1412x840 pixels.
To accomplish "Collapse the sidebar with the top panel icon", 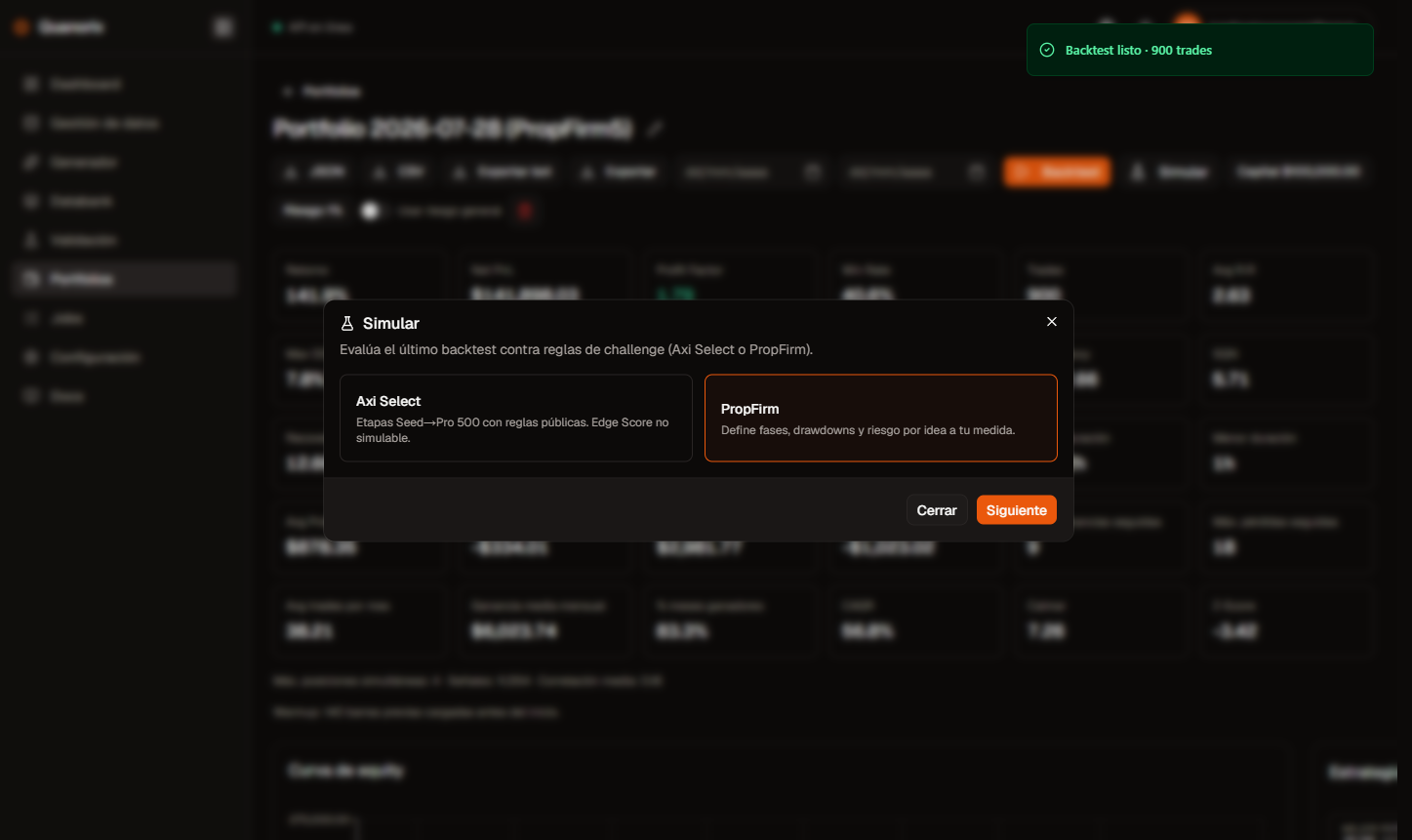I will (x=223, y=27).
